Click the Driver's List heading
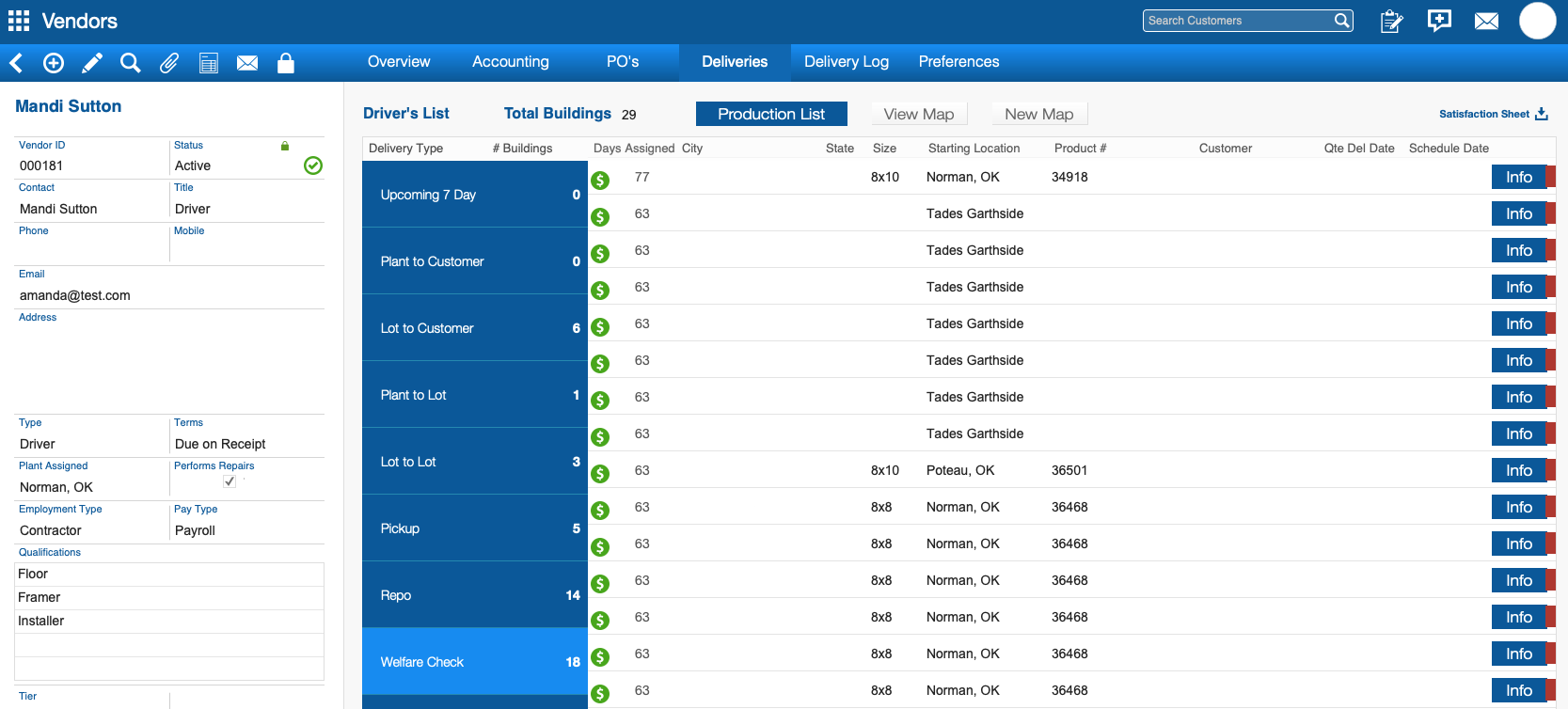This screenshot has height=709, width=1568. [406, 113]
